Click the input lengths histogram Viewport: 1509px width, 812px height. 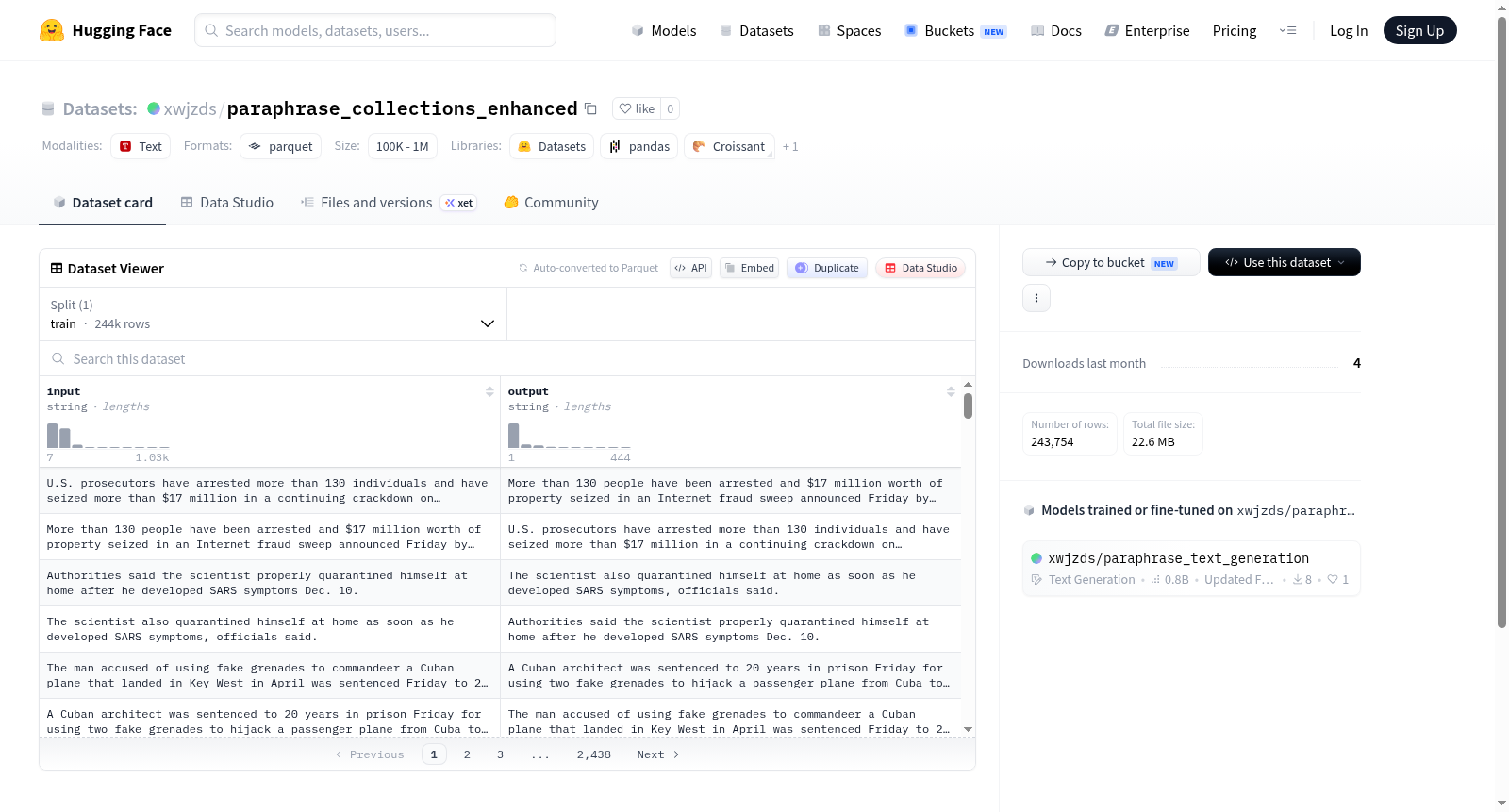click(x=108, y=436)
